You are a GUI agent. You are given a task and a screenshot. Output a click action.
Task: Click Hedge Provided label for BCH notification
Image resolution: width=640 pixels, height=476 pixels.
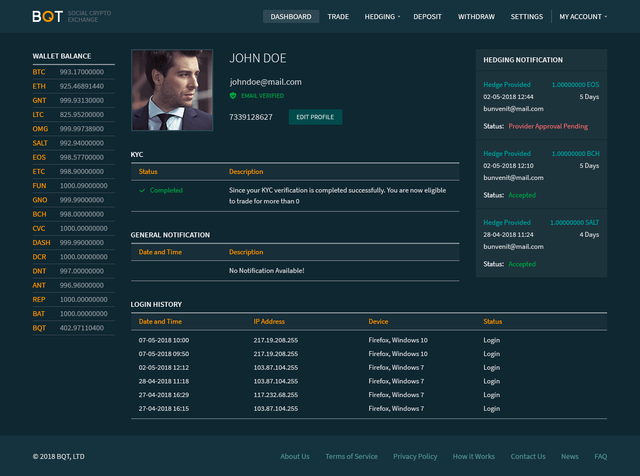coord(507,153)
